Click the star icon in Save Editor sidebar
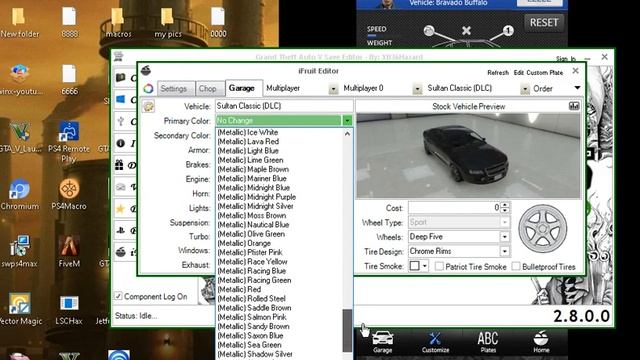The height and width of the screenshot is (360, 640). pyautogui.click(x=120, y=209)
